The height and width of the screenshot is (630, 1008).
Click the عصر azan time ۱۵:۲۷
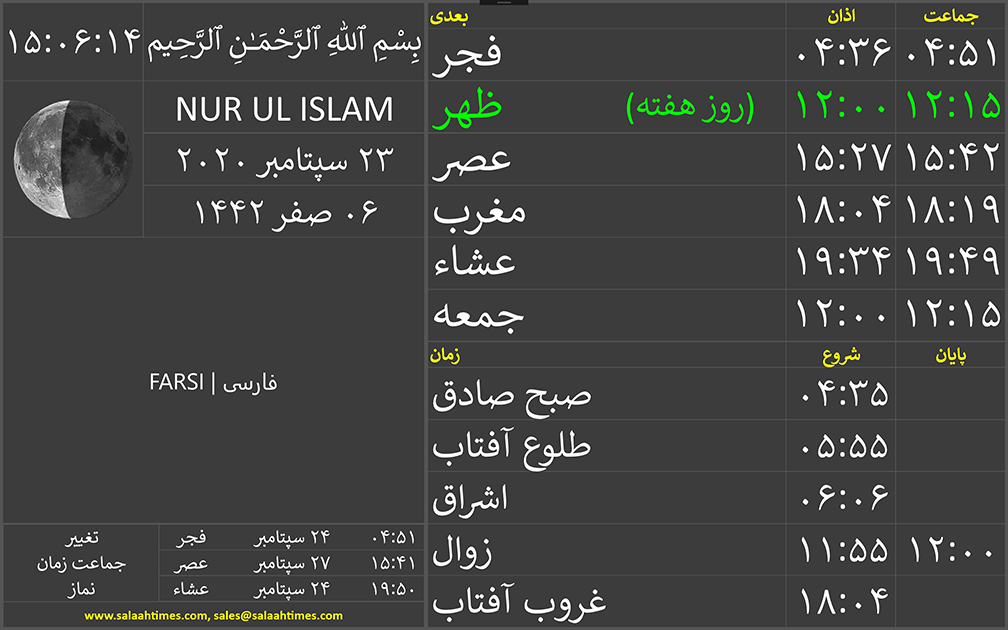[842, 160]
